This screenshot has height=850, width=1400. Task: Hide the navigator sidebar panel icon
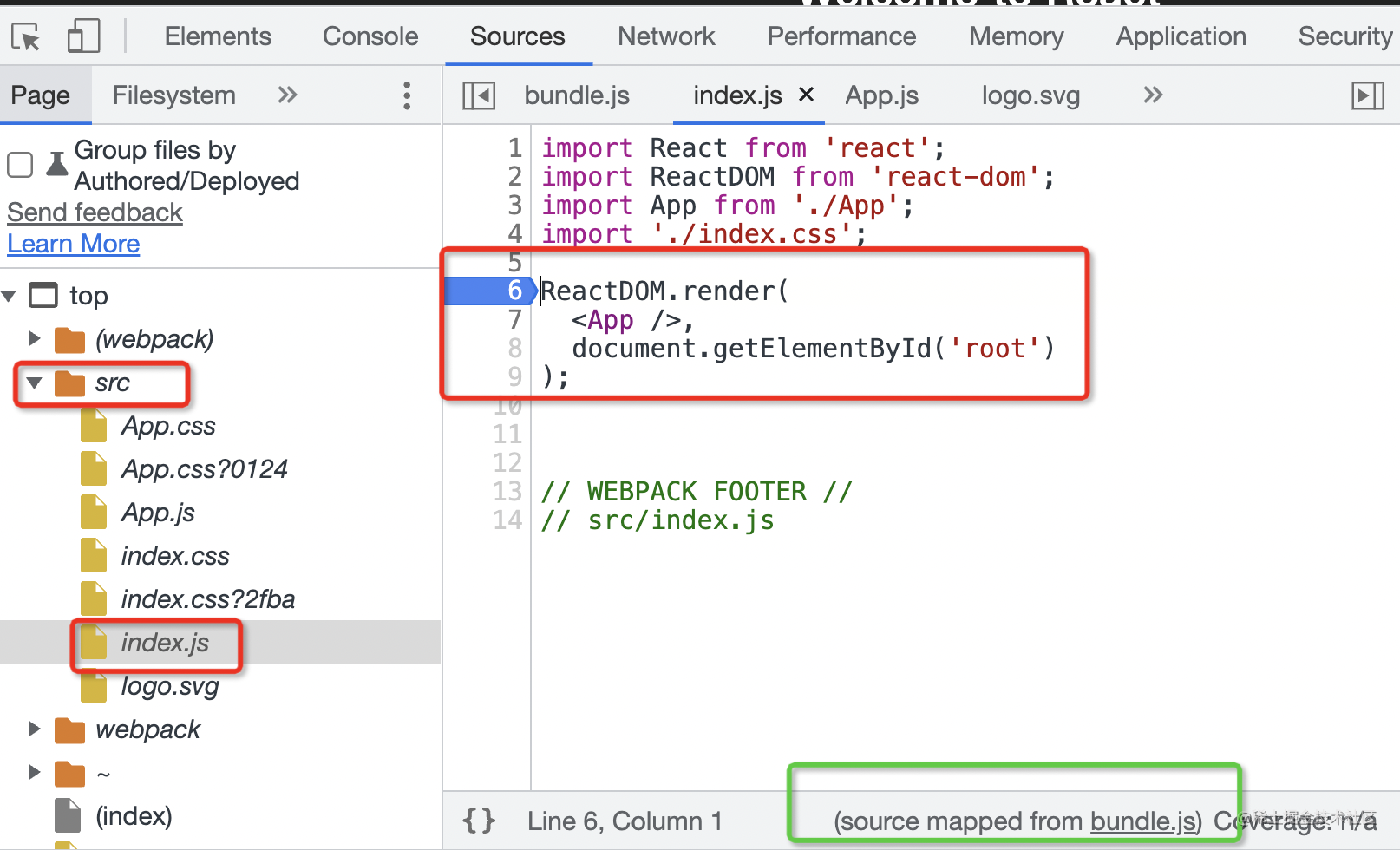click(479, 95)
